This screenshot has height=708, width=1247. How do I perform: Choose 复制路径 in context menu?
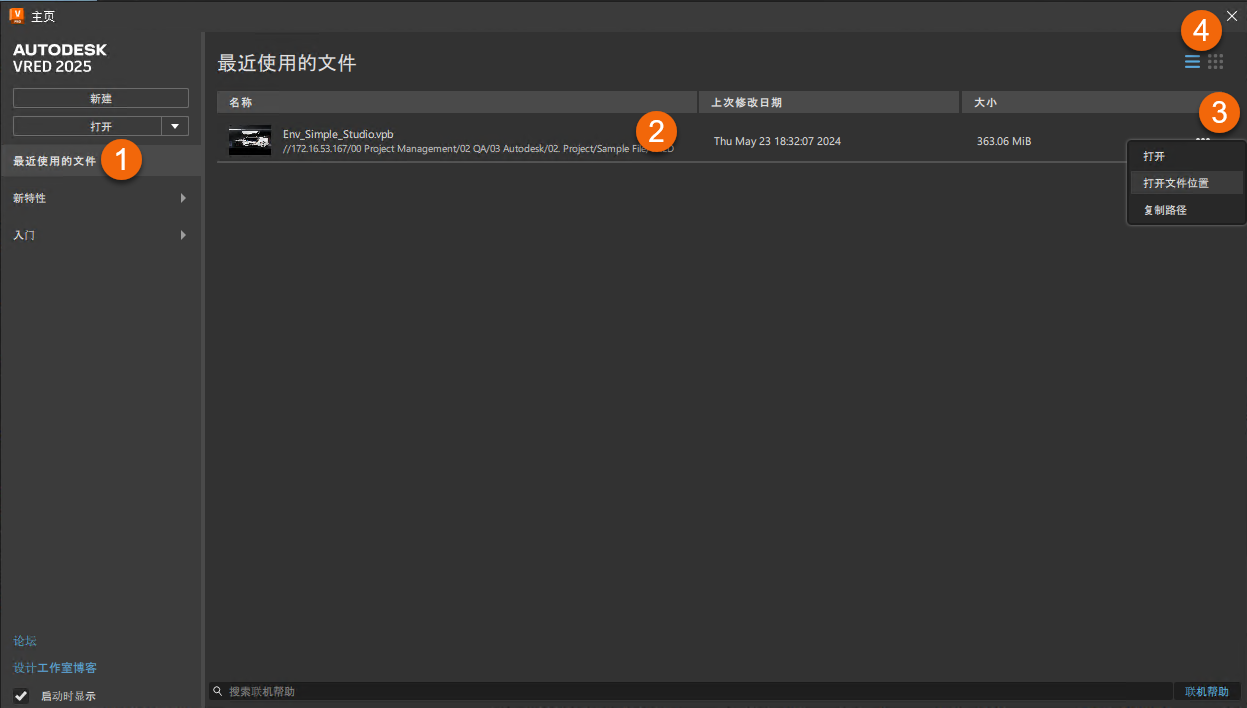tap(1186, 210)
